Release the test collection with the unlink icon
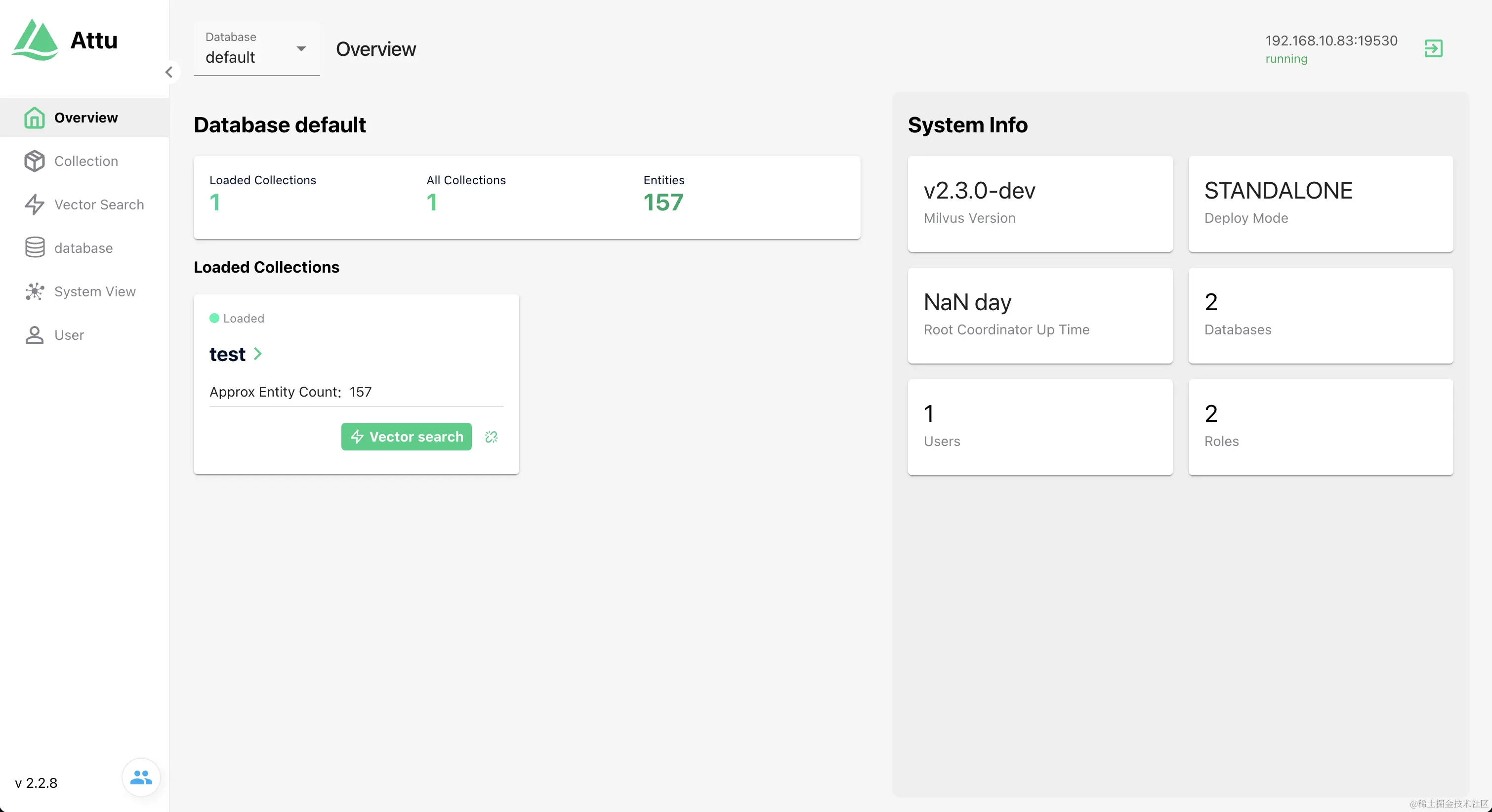The height and width of the screenshot is (812, 1492). 491,437
